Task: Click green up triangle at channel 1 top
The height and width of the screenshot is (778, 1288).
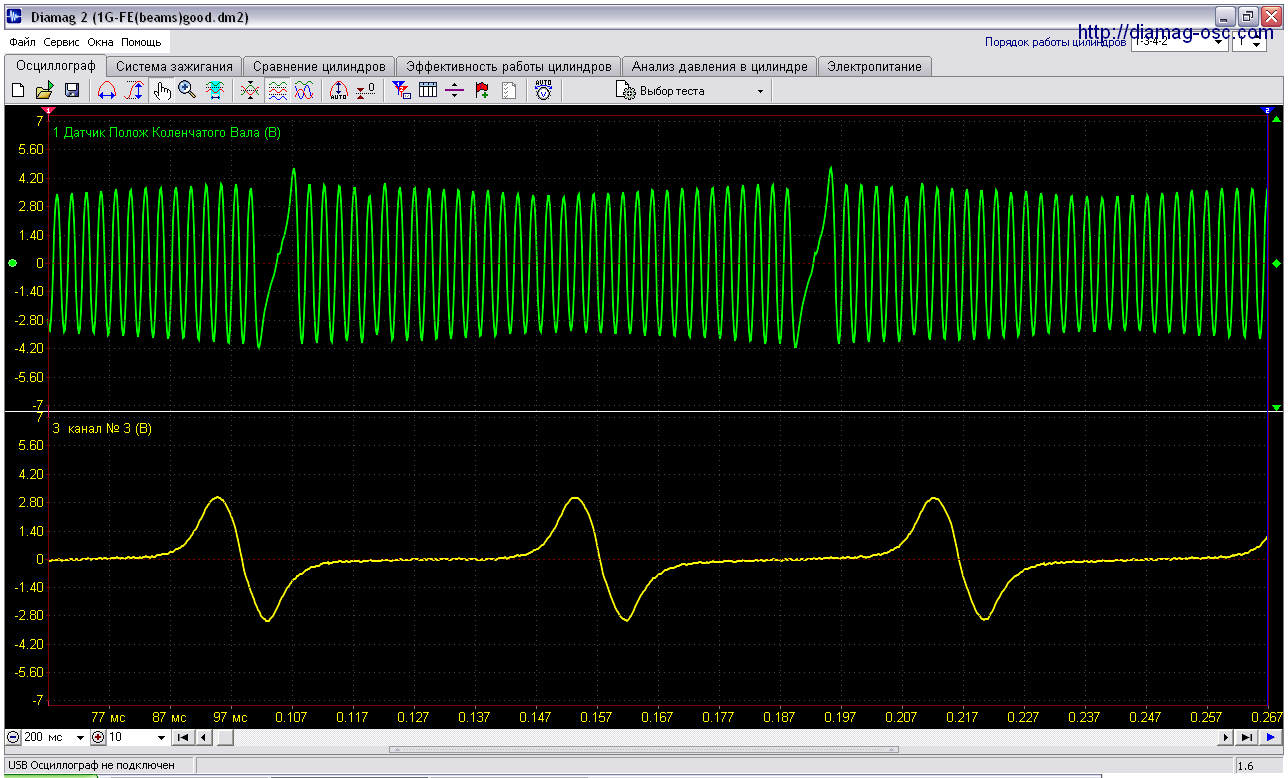Action: coord(1277,119)
